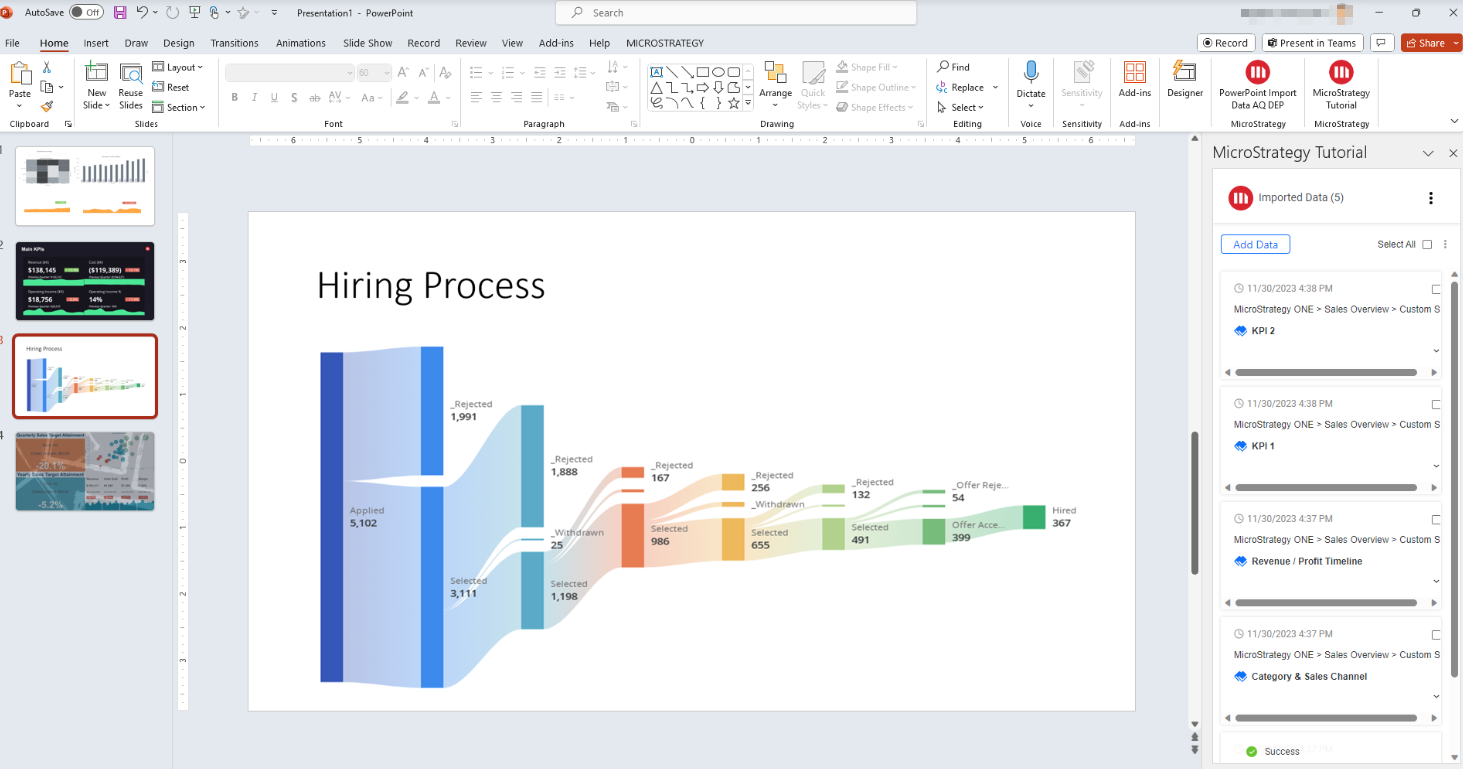Collapse the MicroStrategy Tutorial pane chevron
Viewport: 1463px width, 769px height.
click(1428, 153)
